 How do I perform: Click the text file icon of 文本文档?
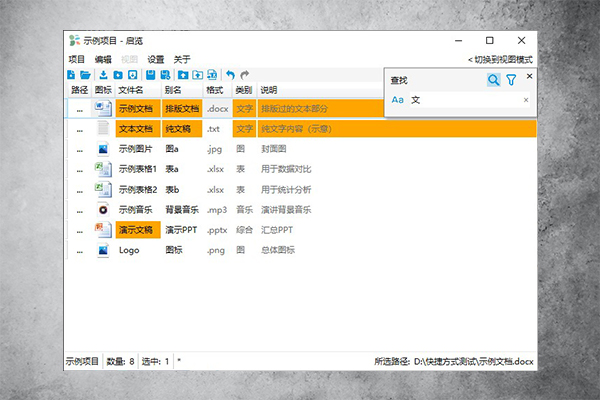tap(103, 128)
